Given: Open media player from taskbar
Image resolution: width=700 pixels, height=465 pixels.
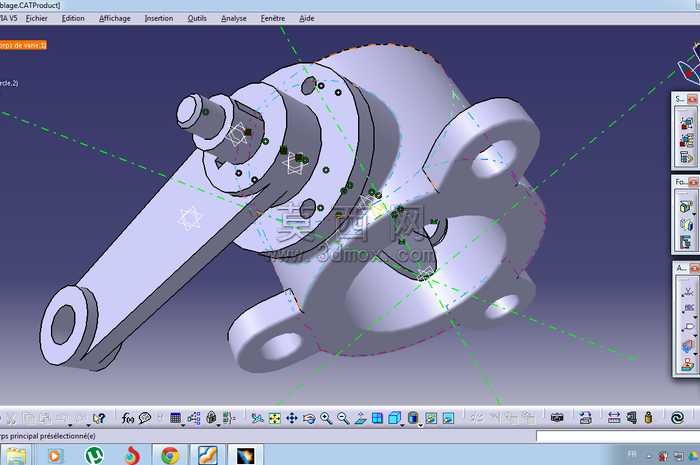Looking at the screenshot, I should click(x=55, y=456).
